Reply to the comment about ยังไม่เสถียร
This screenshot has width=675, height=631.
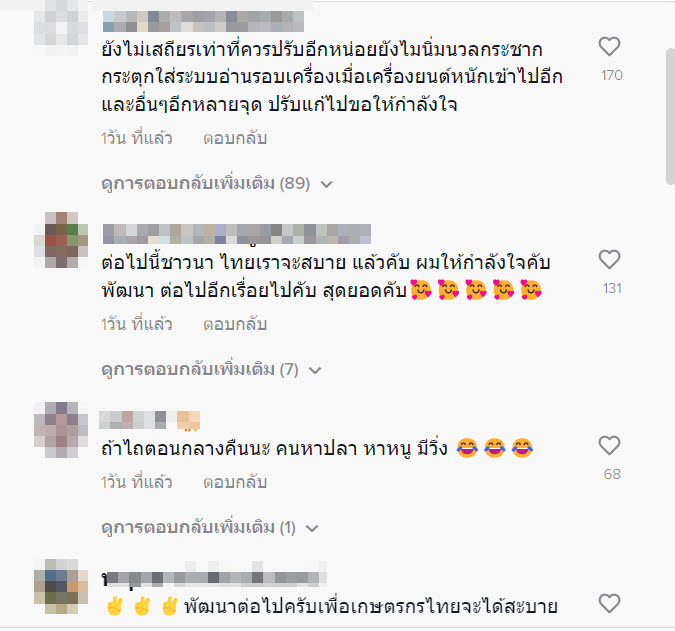coord(235,138)
